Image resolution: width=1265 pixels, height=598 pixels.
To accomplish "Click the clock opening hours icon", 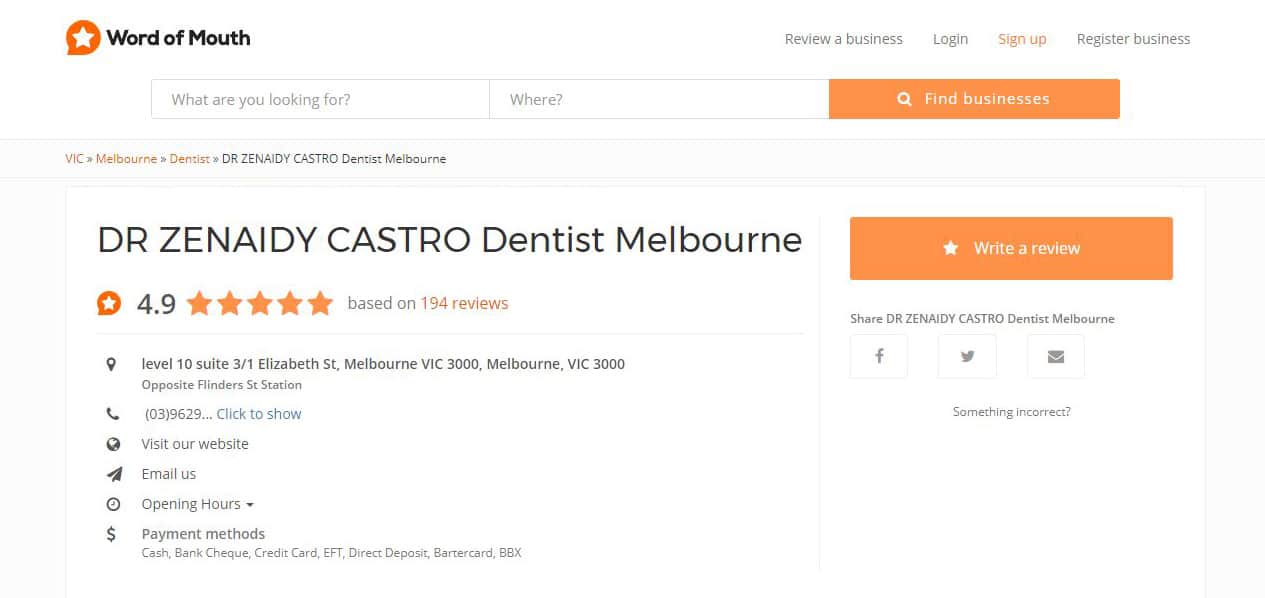I will point(113,504).
